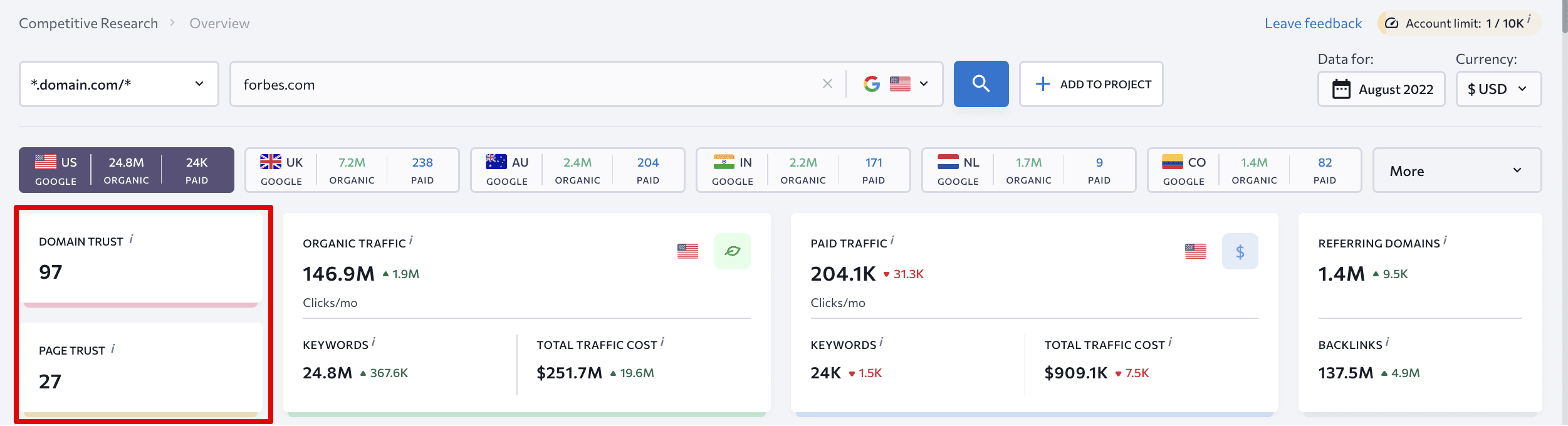Show info for Account limit
The width and height of the screenshot is (1568, 426).
click(x=1529, y=19)
